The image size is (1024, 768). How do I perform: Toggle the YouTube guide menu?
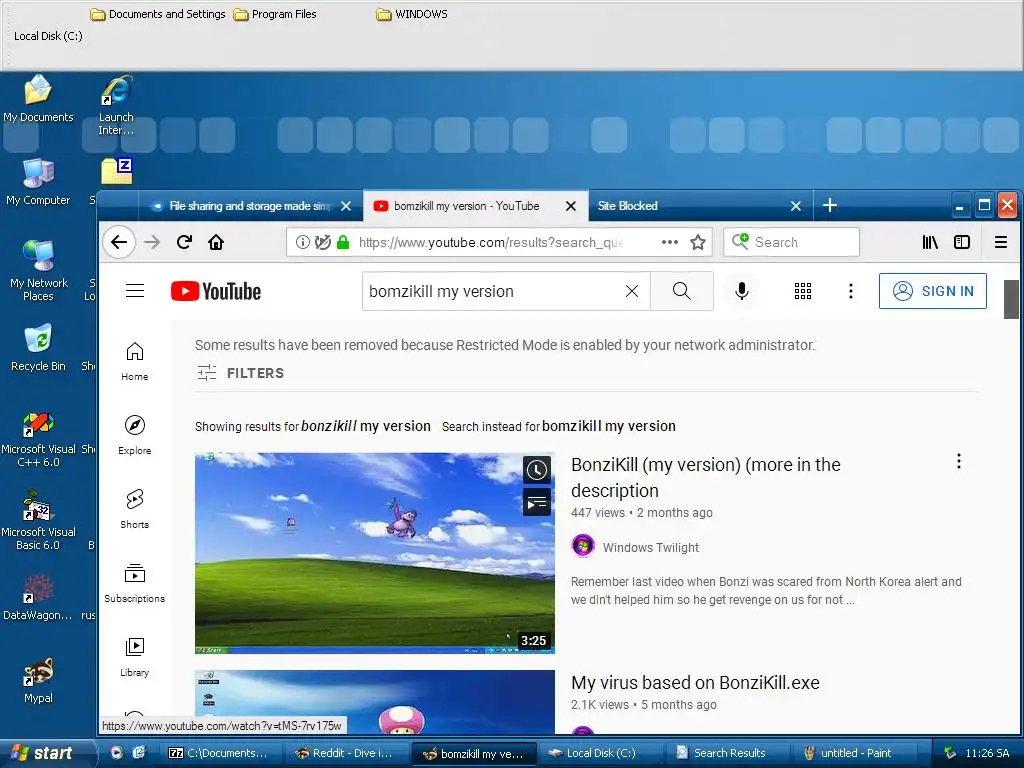135,291
